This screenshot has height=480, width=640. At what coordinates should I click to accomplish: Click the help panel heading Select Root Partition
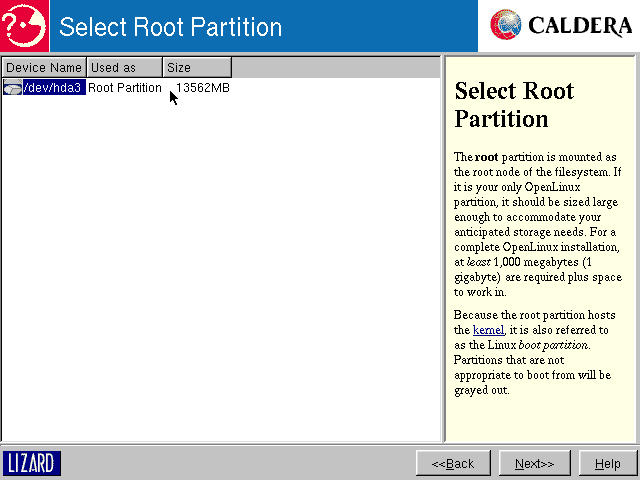(x=514, y=105)
